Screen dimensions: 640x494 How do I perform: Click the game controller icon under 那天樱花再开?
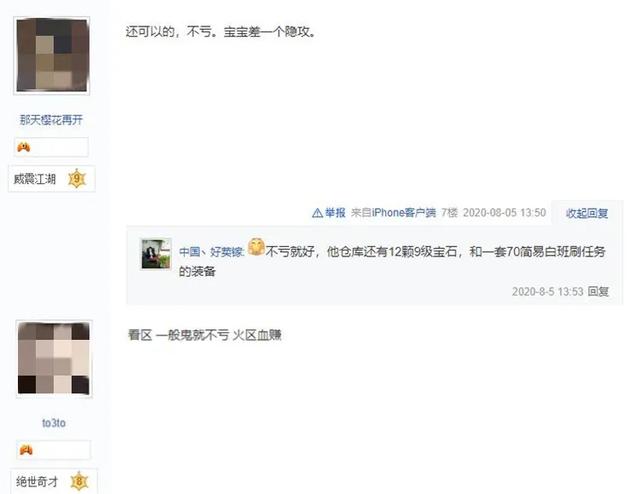coord(24,147)
